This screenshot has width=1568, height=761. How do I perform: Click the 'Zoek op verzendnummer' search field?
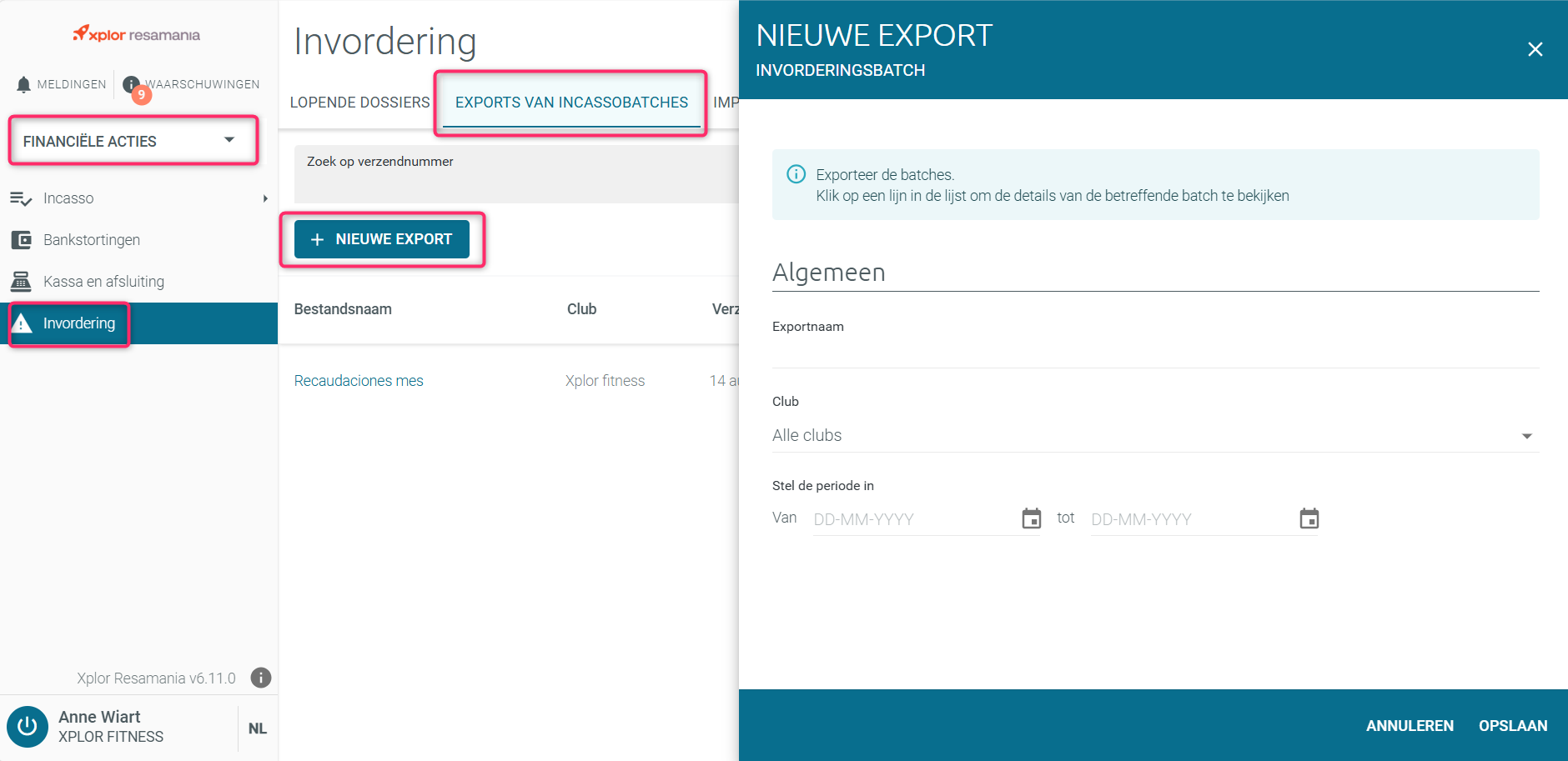point(516,174)
